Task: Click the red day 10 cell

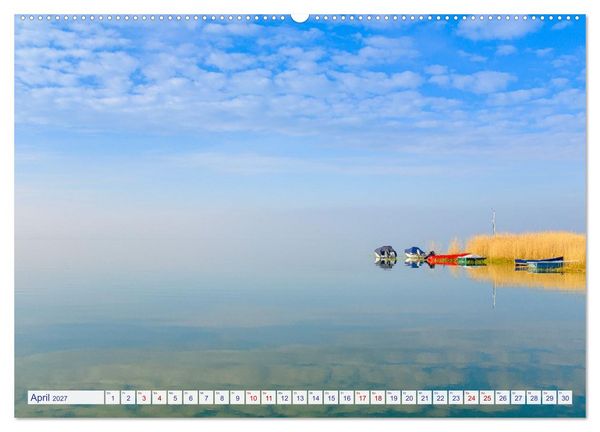Action: click(x=253, y=397)
